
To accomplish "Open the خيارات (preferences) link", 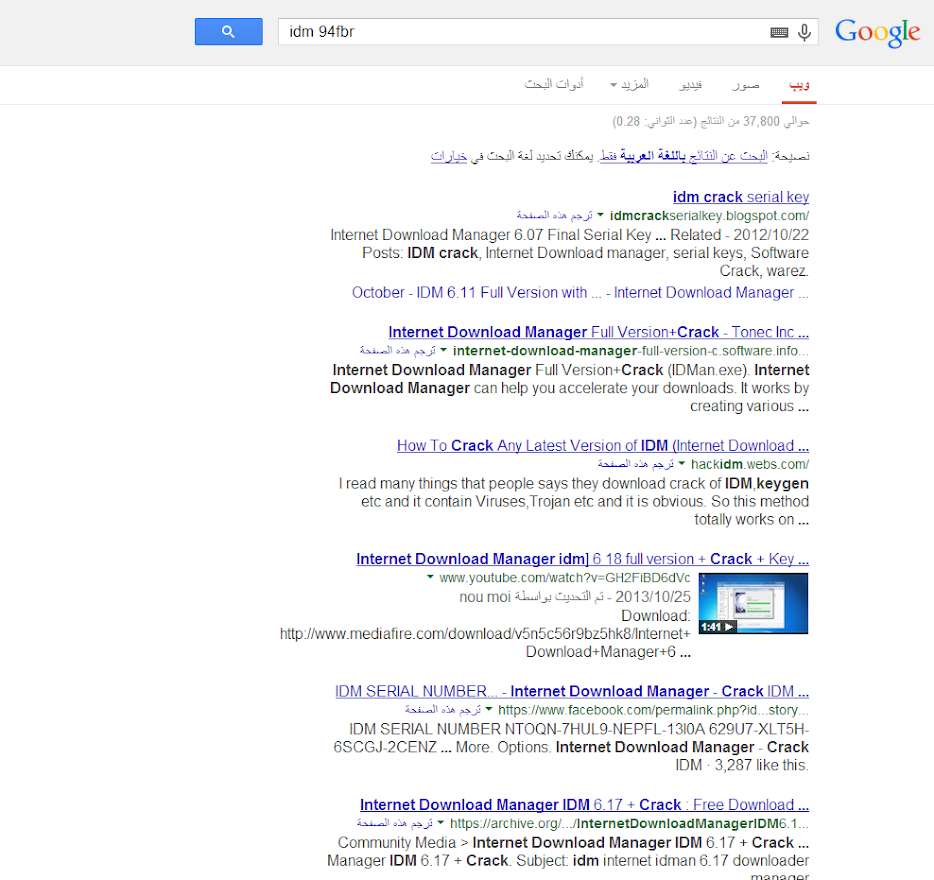I will coord(449,156).
